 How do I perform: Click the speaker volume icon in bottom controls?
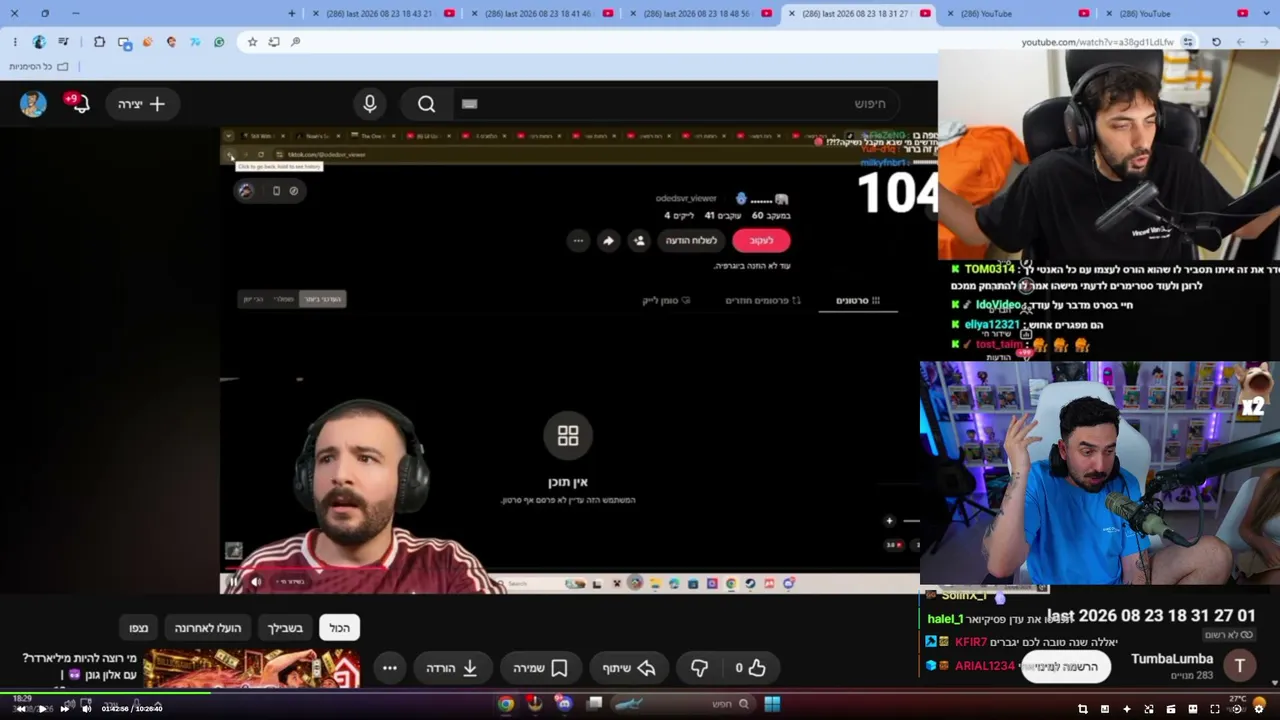pos(86,709)
